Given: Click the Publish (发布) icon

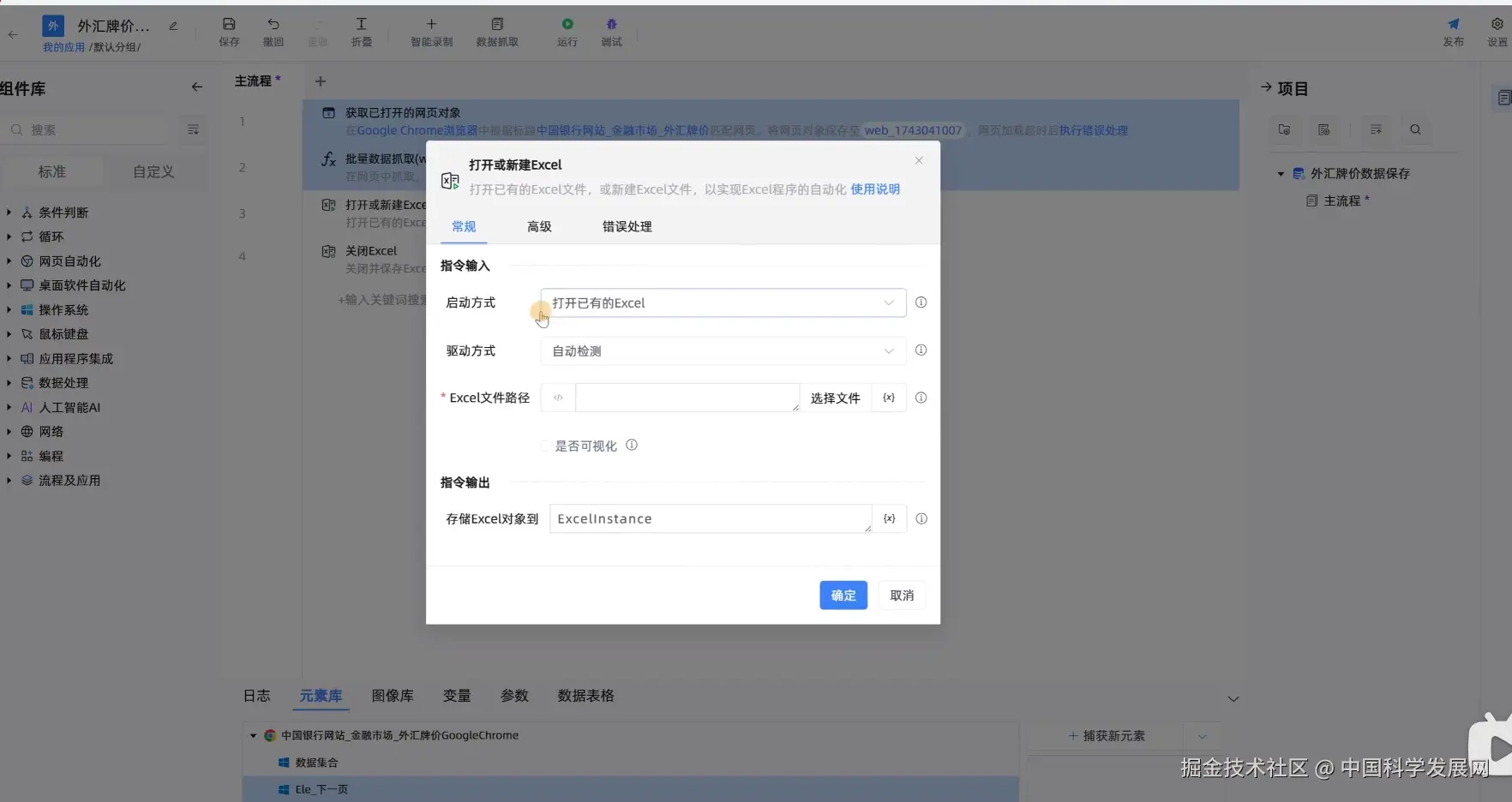Looking at the screenshot, I should [x=1454, y=32].
